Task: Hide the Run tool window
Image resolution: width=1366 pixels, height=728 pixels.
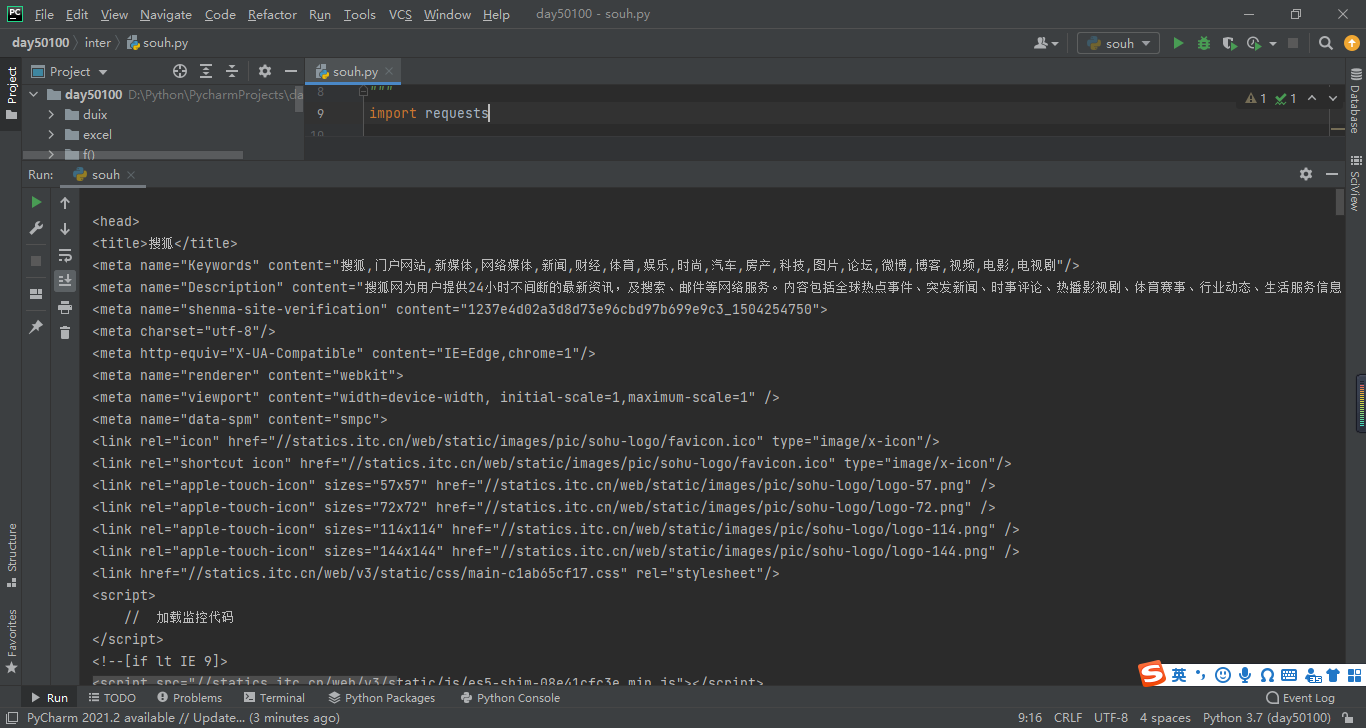Action: [x=1332, y=174]
